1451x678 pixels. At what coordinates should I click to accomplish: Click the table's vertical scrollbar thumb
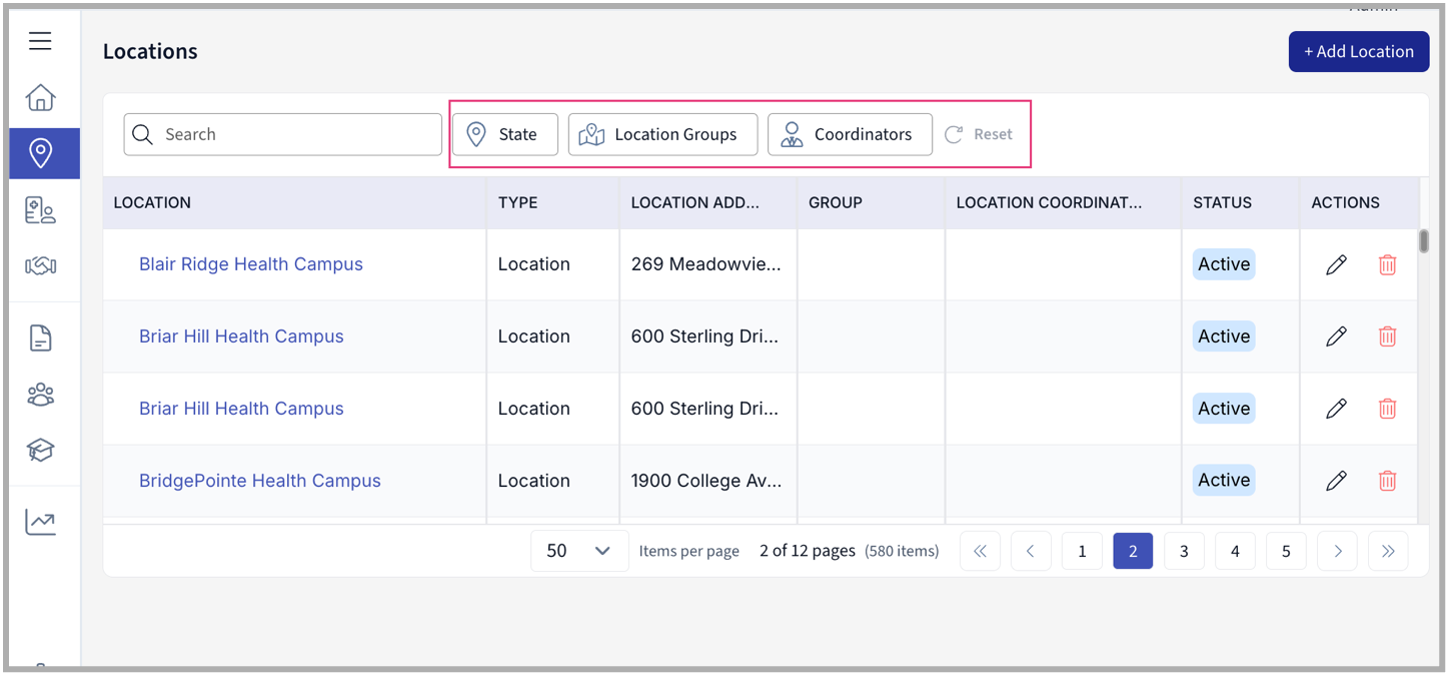[1424, 241]
